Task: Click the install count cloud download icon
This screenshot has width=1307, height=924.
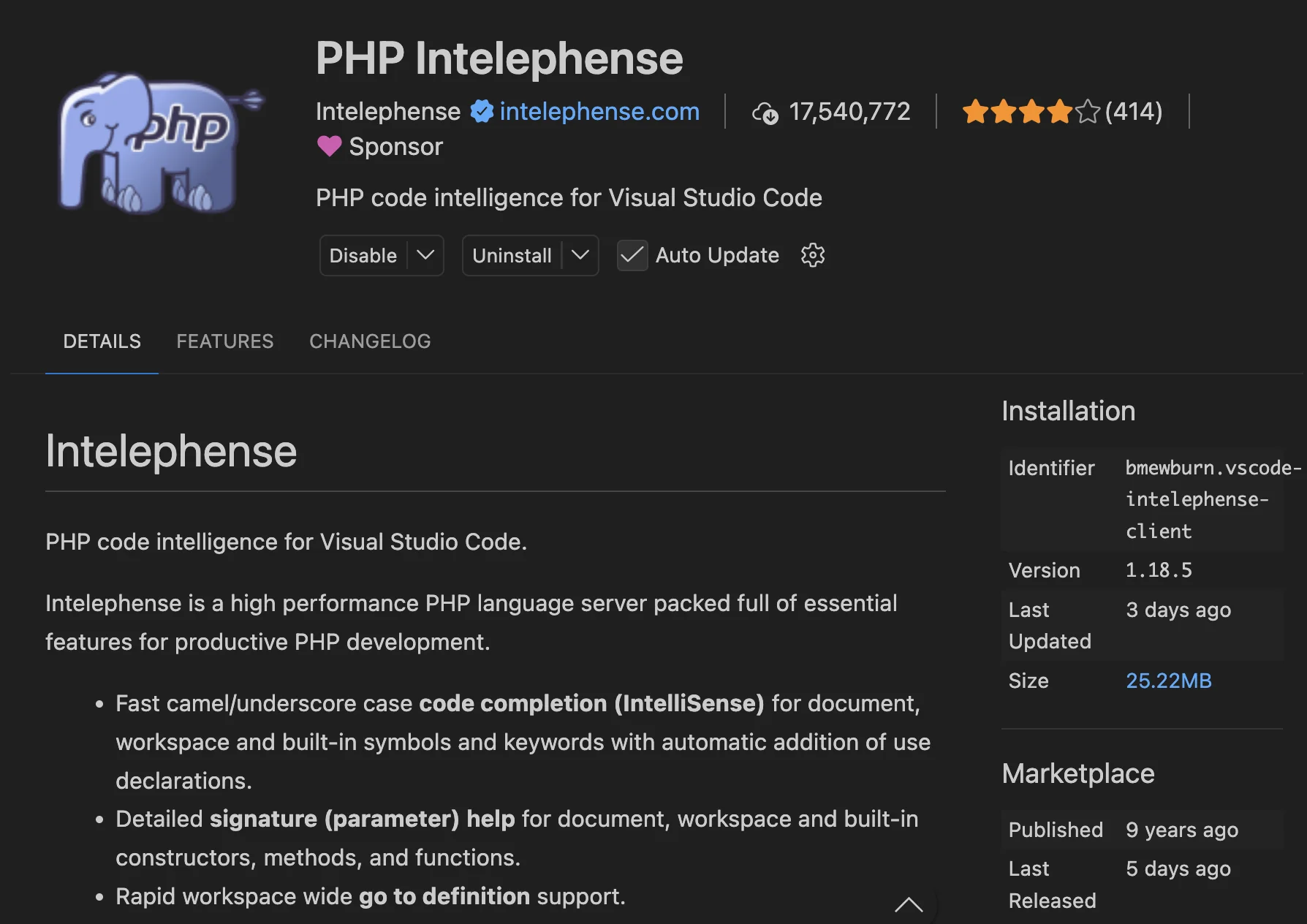Action: pos(765,113)
